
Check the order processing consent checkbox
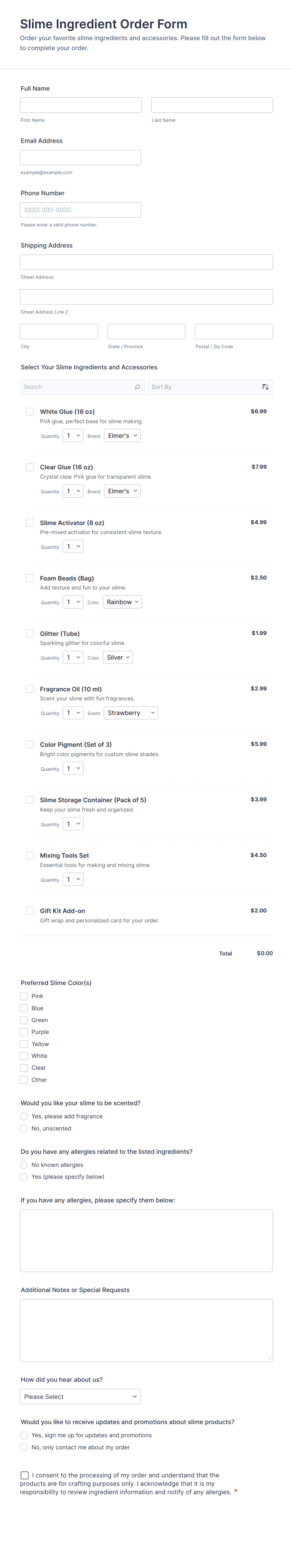pyautogui.click(x=24, y=1476)
